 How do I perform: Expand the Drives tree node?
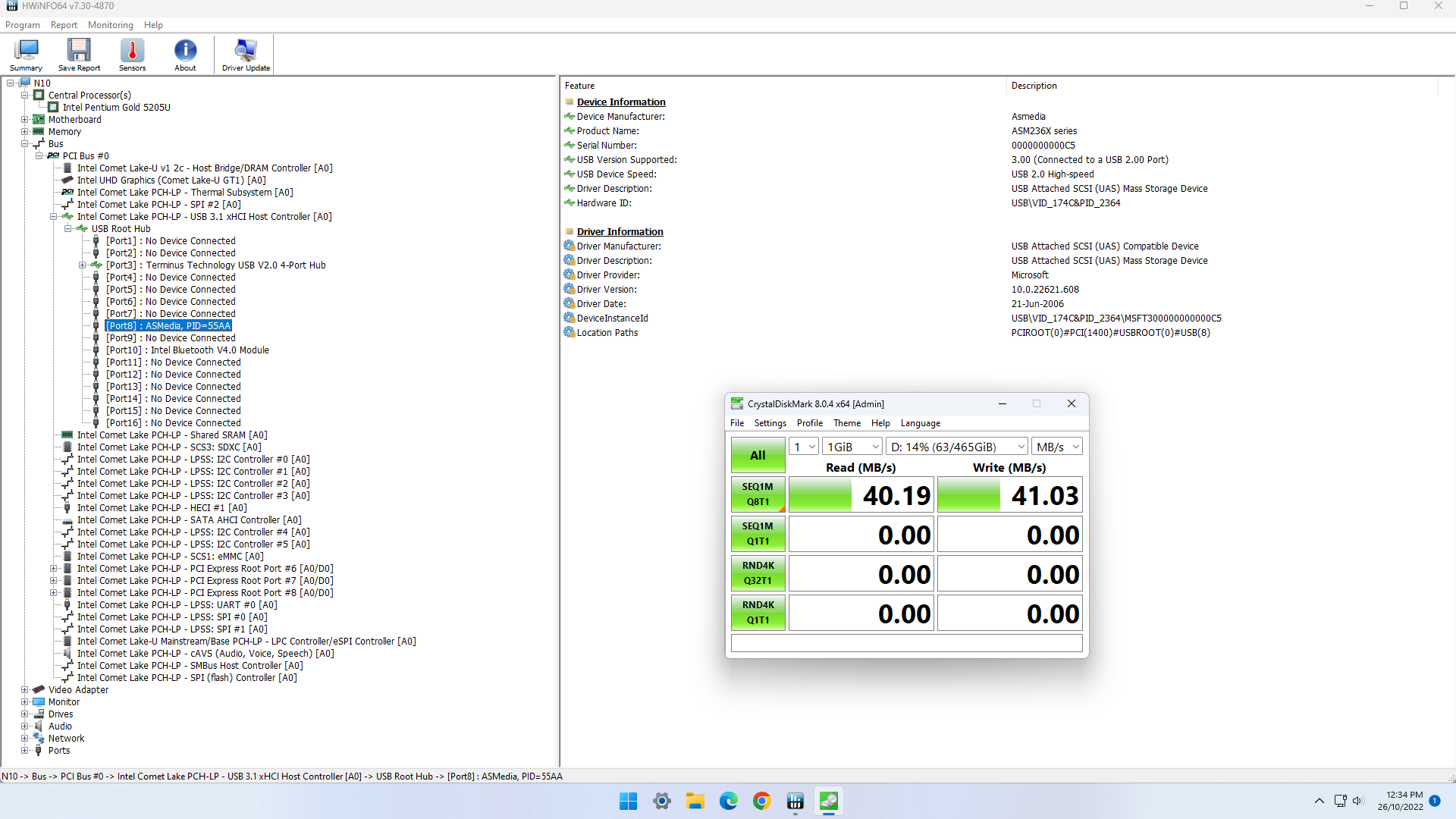[24, 714]
